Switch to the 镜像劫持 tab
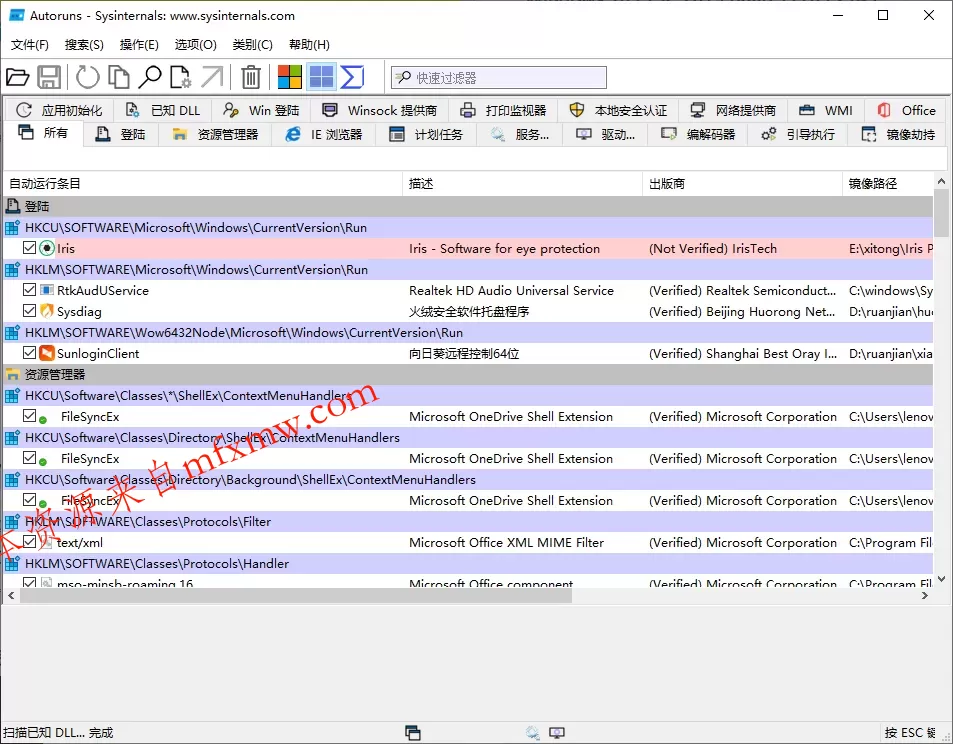This screenshot has width=953, height=744. (898, 134)
